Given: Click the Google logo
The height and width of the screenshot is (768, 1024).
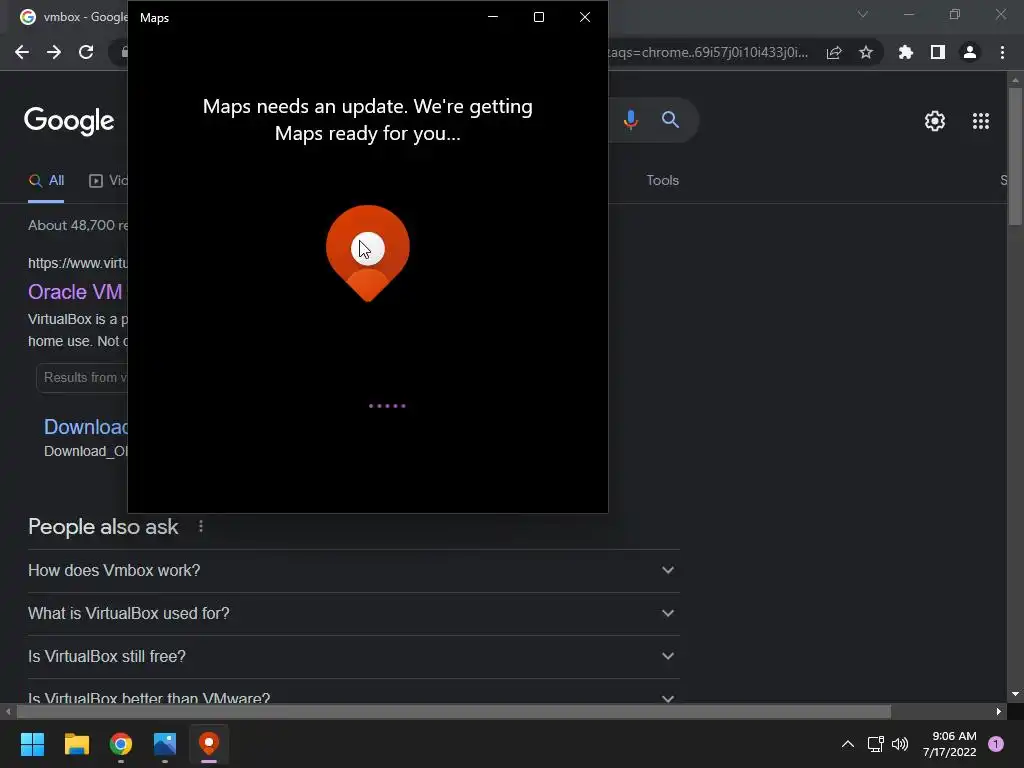Looking at the screenshot, I should 69,121.
